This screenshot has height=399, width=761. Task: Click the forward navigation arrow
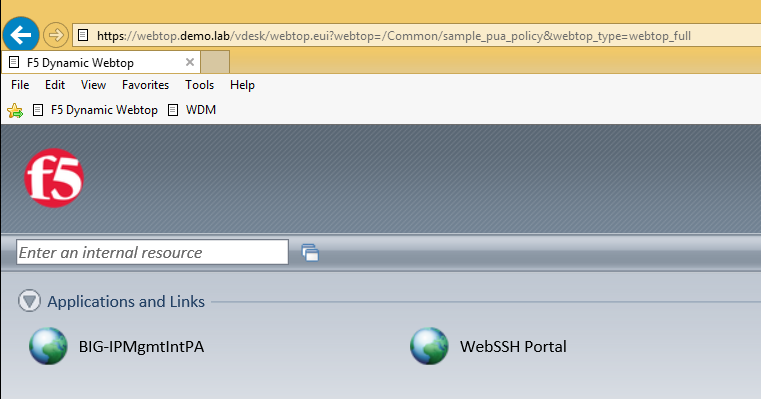pos(56,35)
